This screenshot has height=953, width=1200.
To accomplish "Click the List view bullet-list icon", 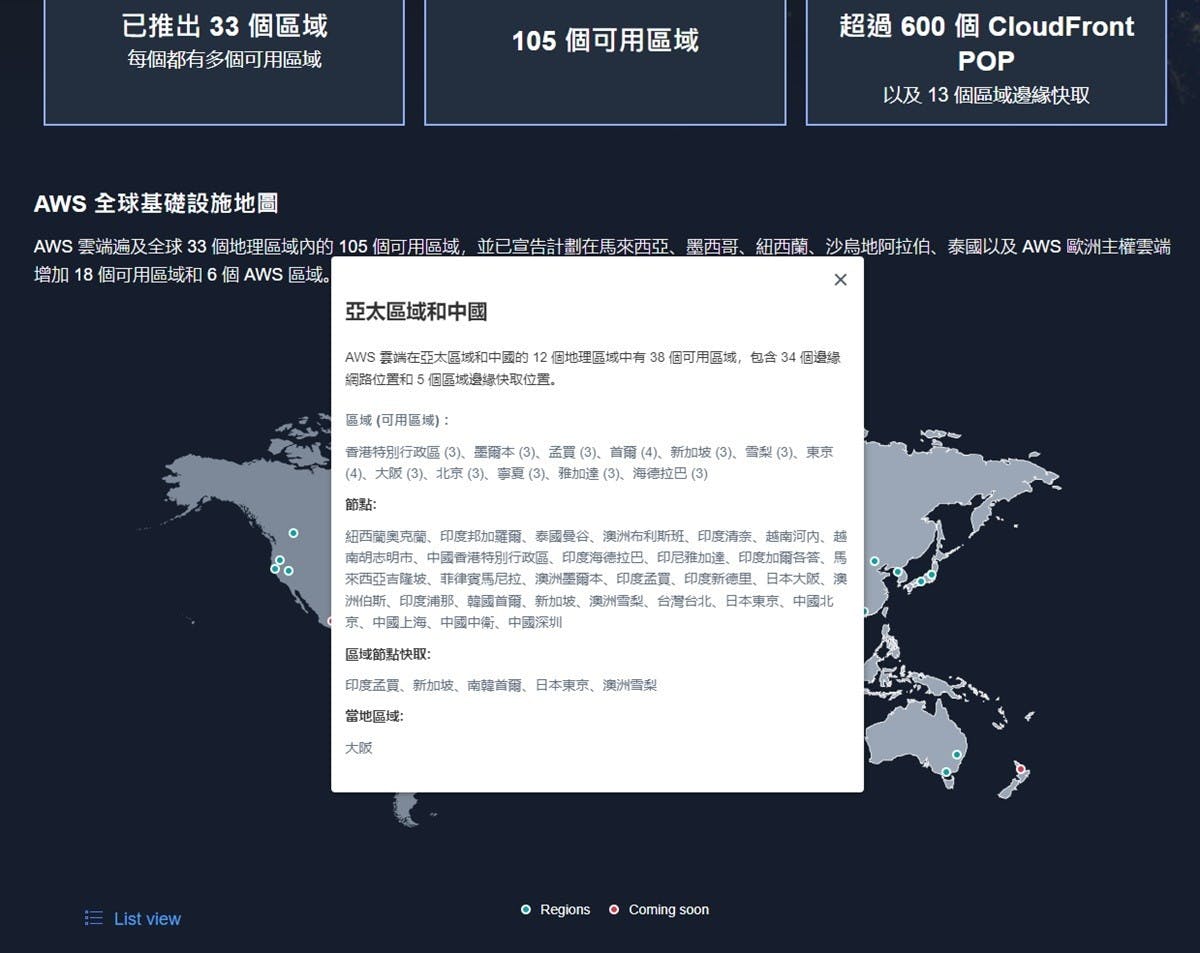I will coord(94,918).
